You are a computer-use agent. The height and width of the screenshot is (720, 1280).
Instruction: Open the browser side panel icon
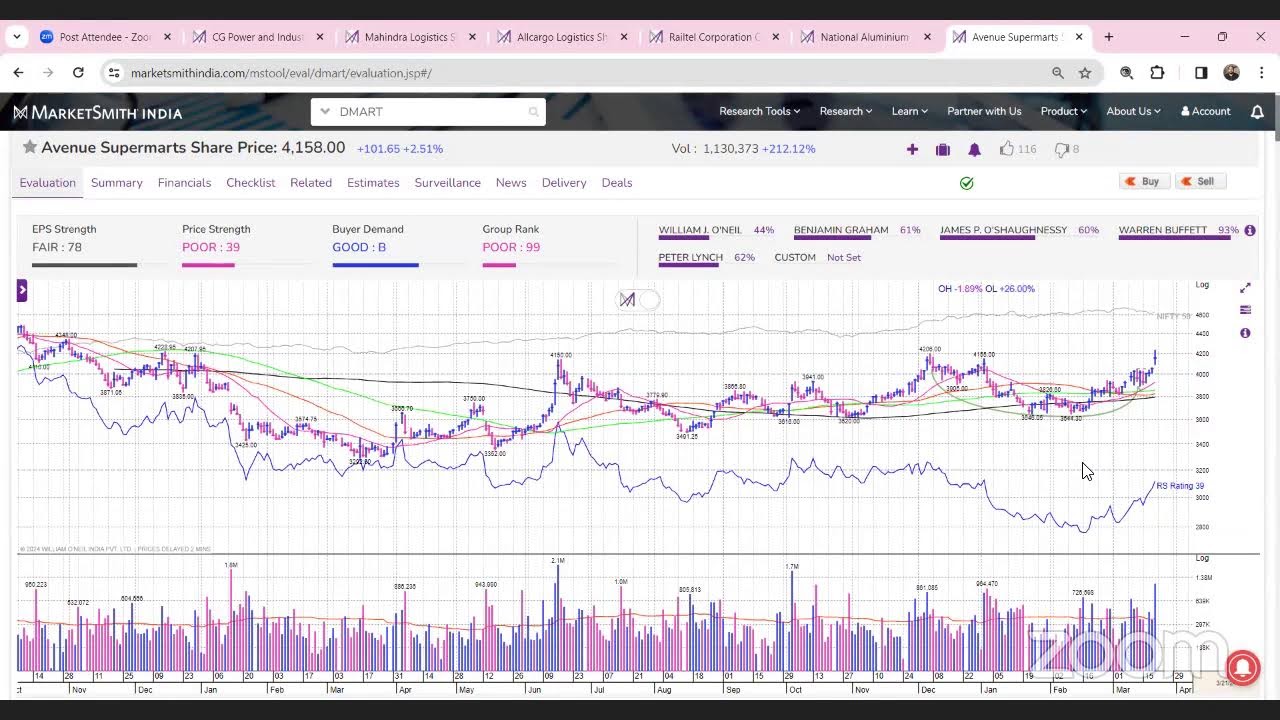pyautogui.click(x=1201, y=73)
